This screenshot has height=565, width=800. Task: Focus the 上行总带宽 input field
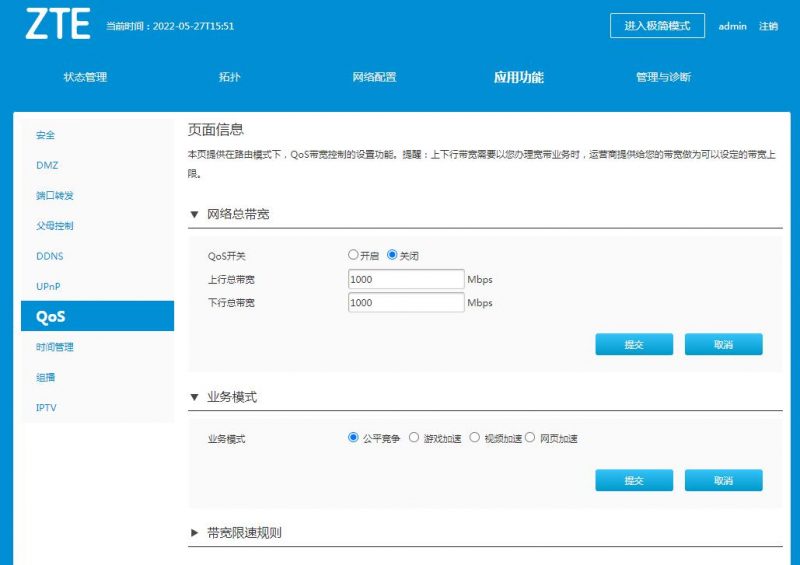tap(406, 280)
